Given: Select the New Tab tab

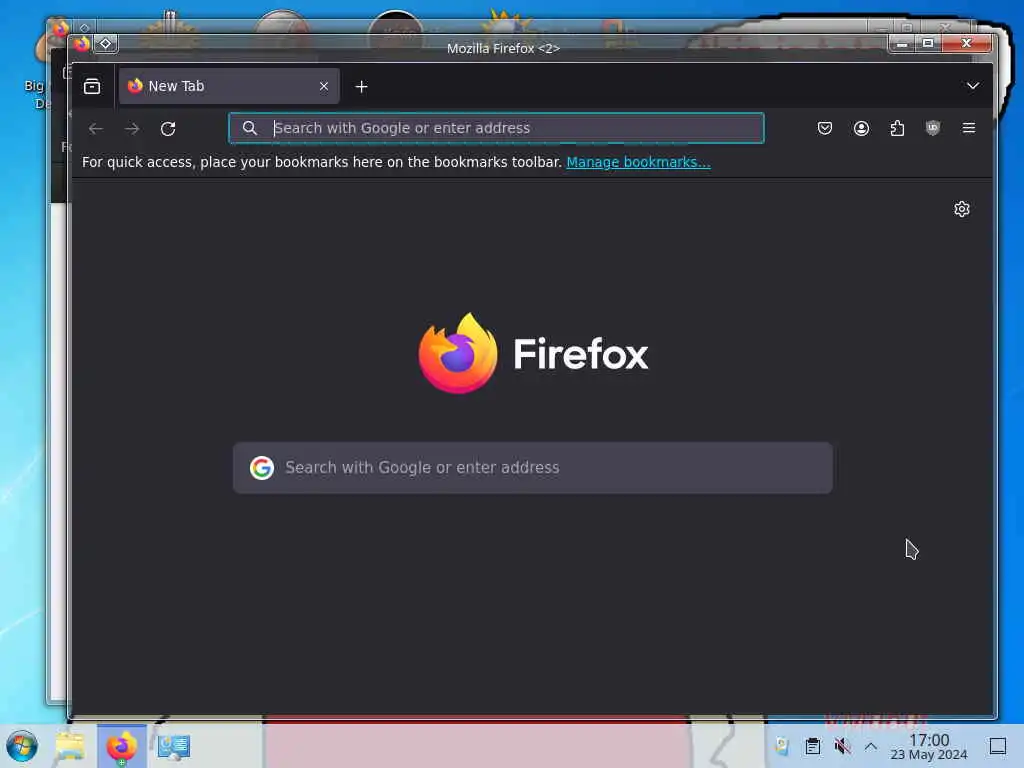Looking at the screenshot, I should 229,86.
